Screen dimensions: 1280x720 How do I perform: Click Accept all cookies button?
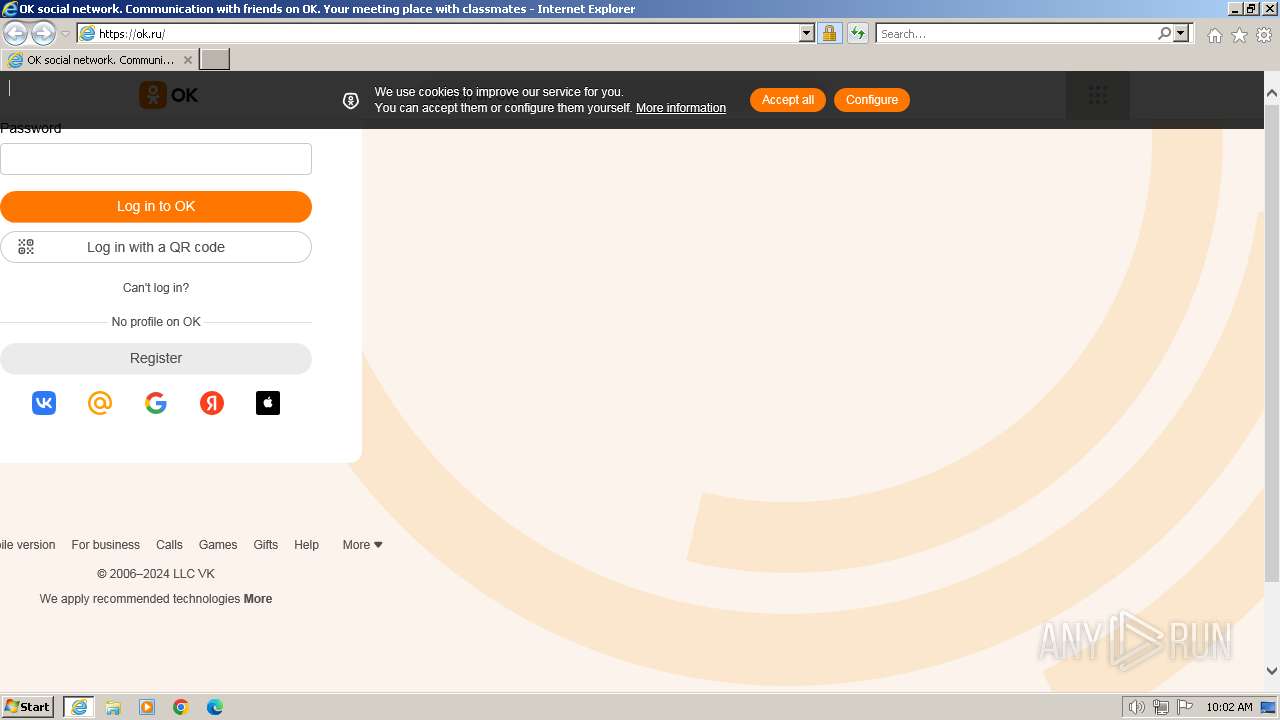point(788,100)
